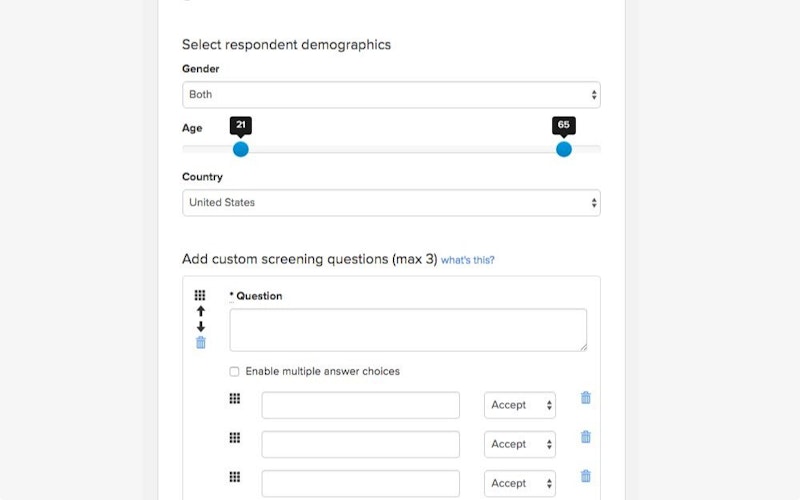Click the first answer row drag handle

(235, 399)
